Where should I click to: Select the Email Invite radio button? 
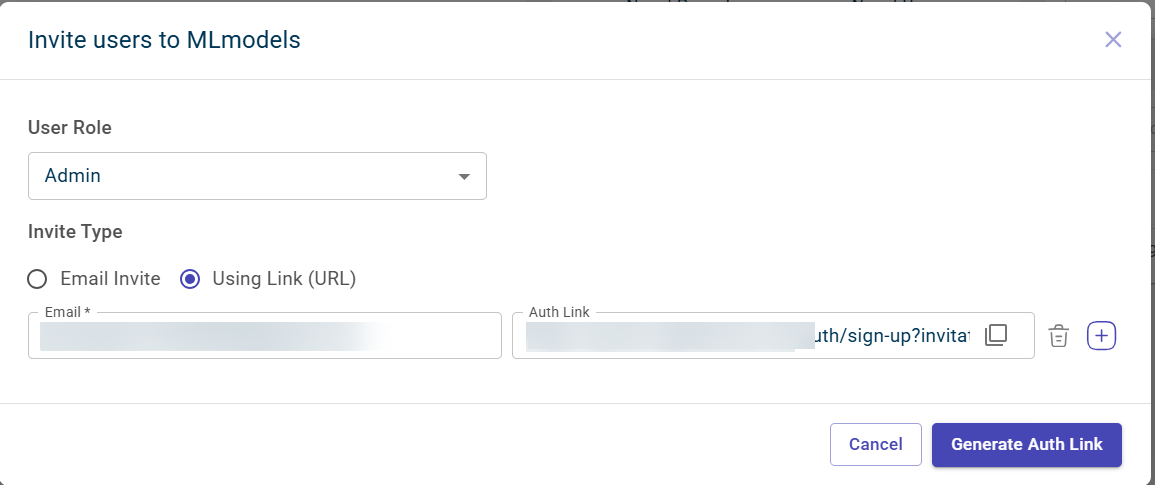tap(37, 279)
